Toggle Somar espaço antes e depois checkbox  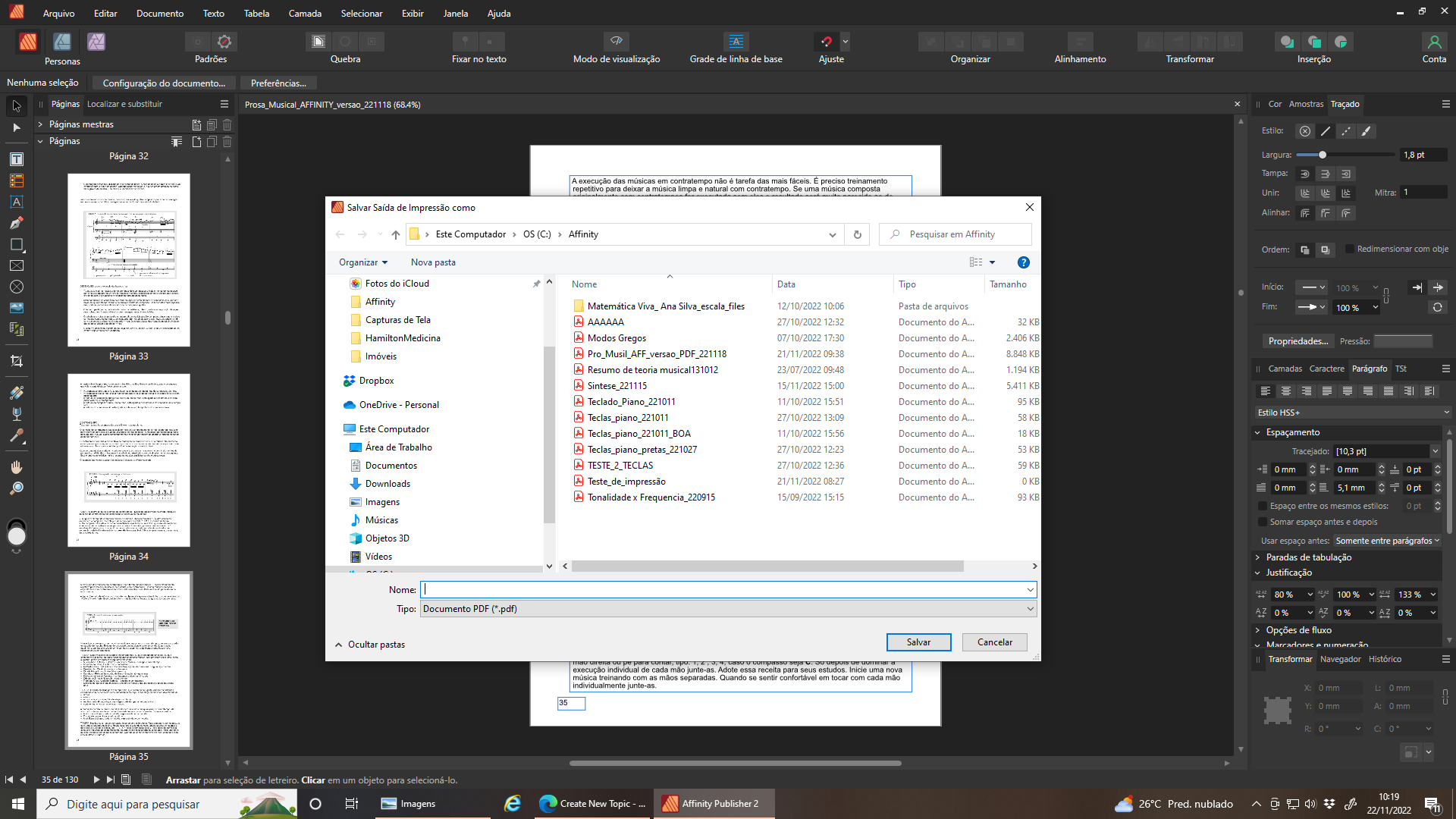tap(1263, 522)
